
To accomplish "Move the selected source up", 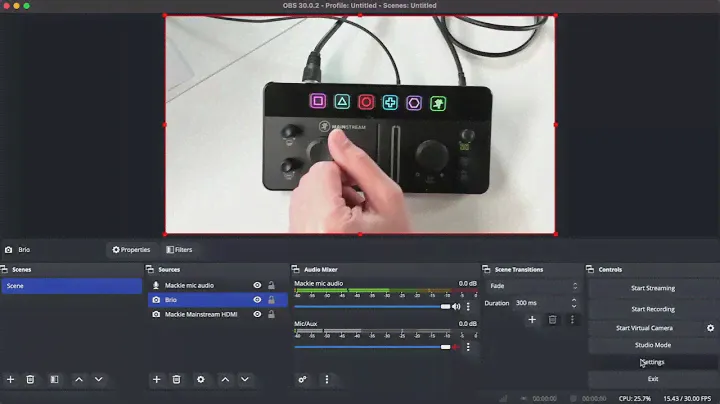I will (225, 380).
